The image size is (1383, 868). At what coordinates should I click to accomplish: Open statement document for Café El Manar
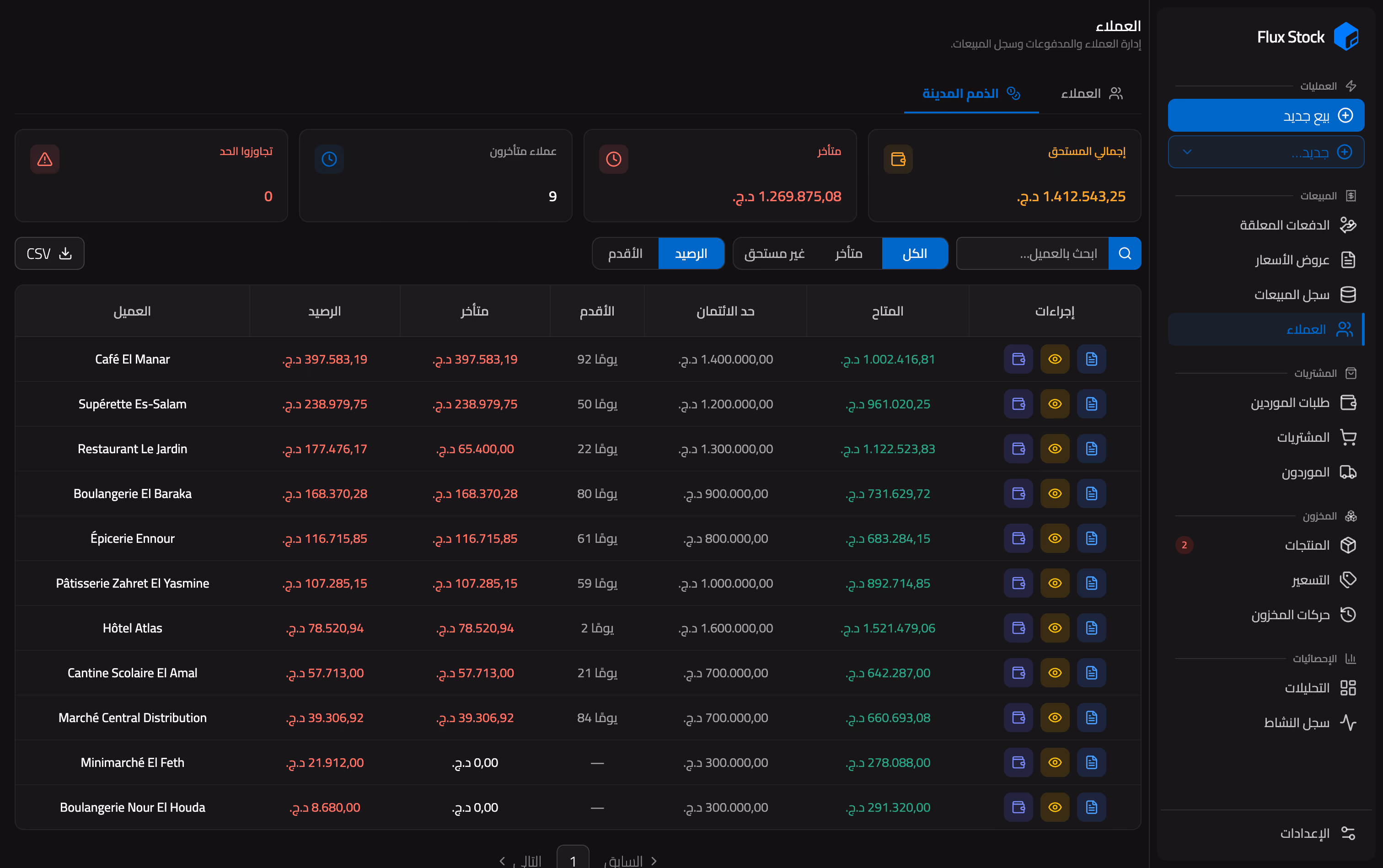coord(1091,359)
